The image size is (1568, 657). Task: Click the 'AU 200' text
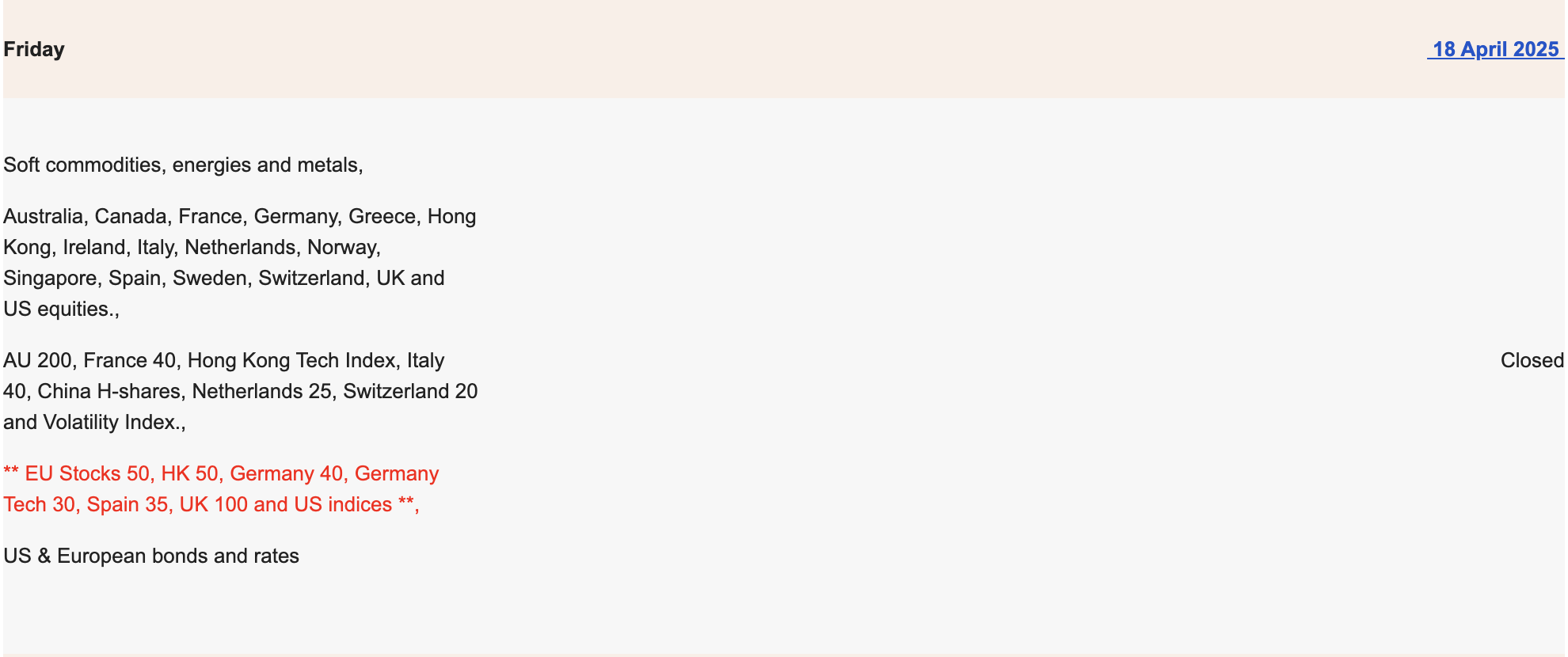pyautogui.click(x=37, y=361)
